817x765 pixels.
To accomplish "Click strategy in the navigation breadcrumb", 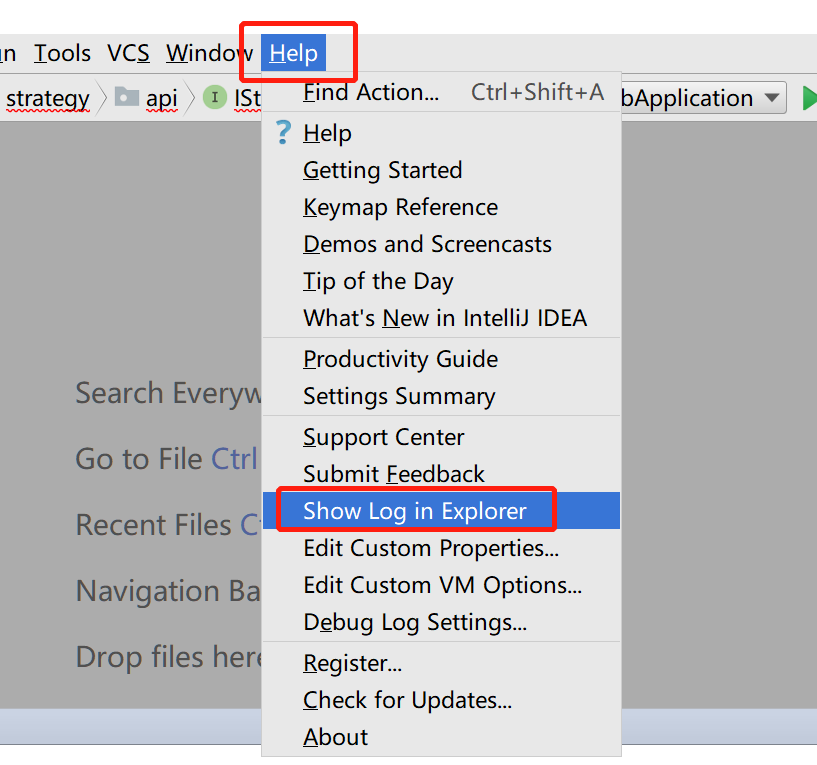I will click(47, 98).
